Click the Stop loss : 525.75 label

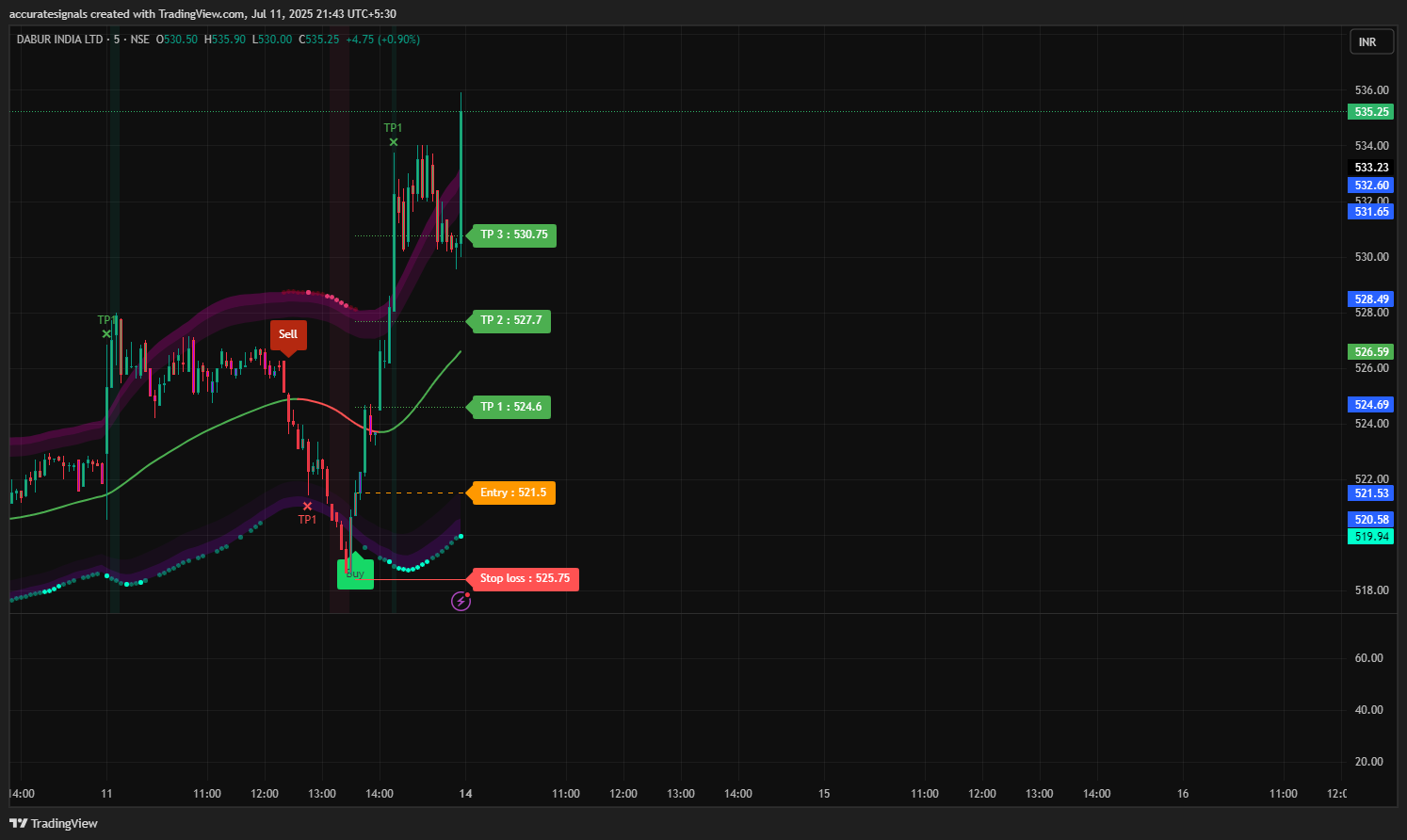[x=524, y=579]
